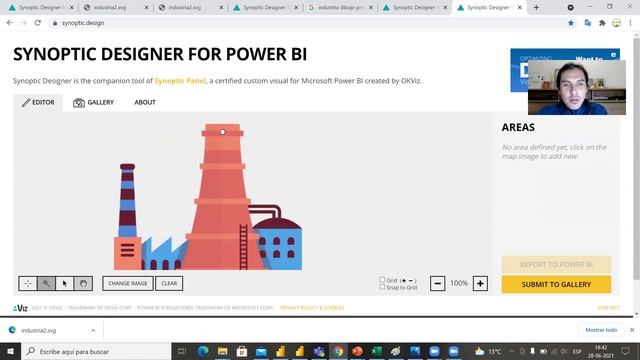Open the GALLERY tab

click(x=93, y=102)
